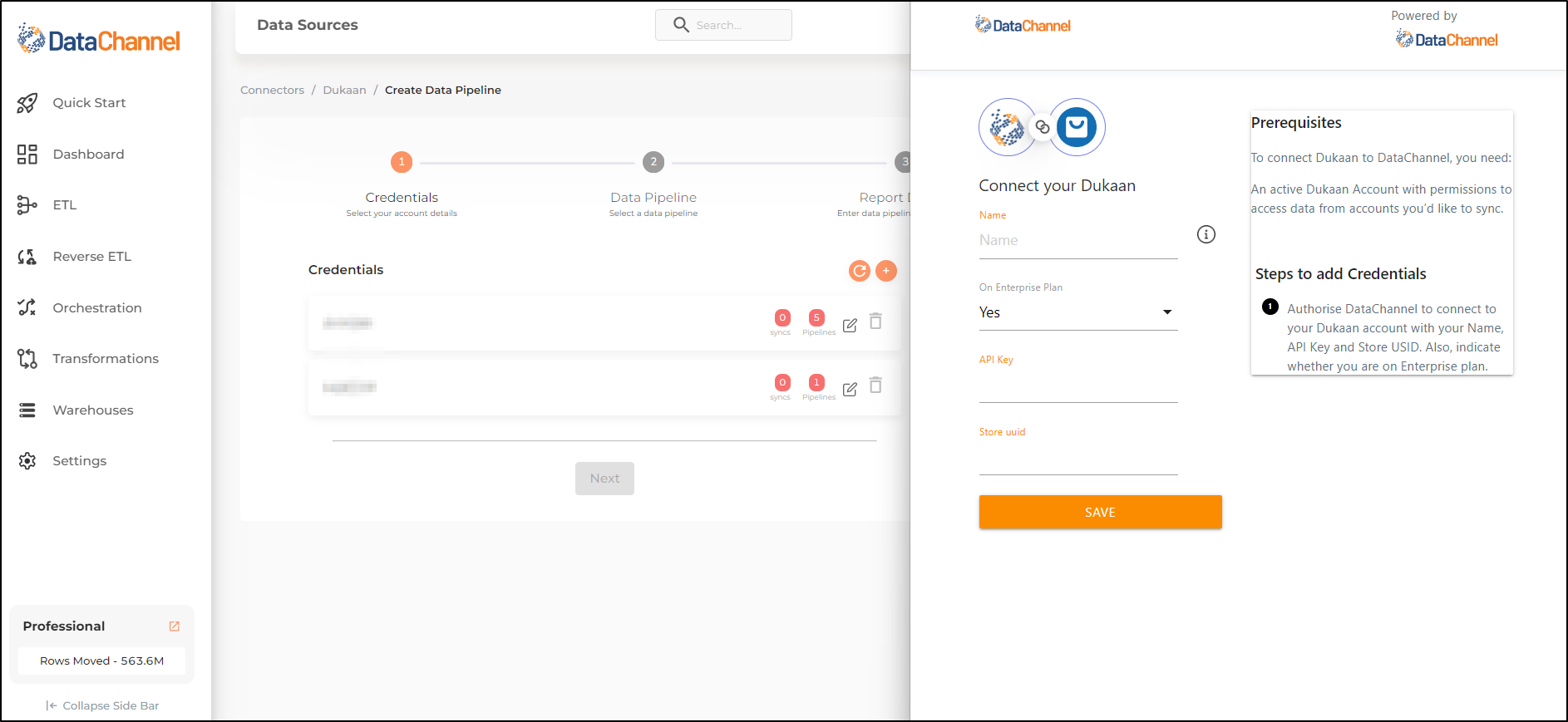This screenshot has width=1568, height=722.
Task: Click the info icon beside Name
Action: pos(1206,235)
